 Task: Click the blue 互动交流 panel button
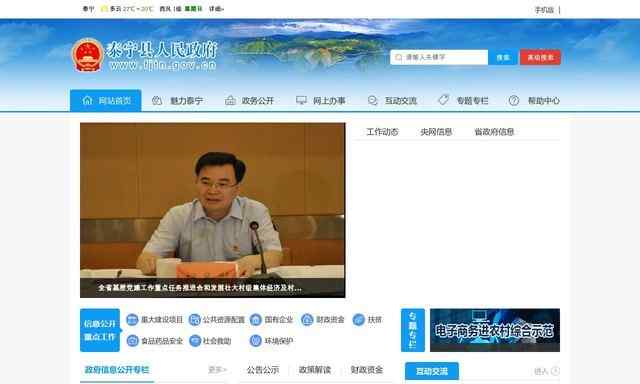pyautogui.click(x=432, y=371)
